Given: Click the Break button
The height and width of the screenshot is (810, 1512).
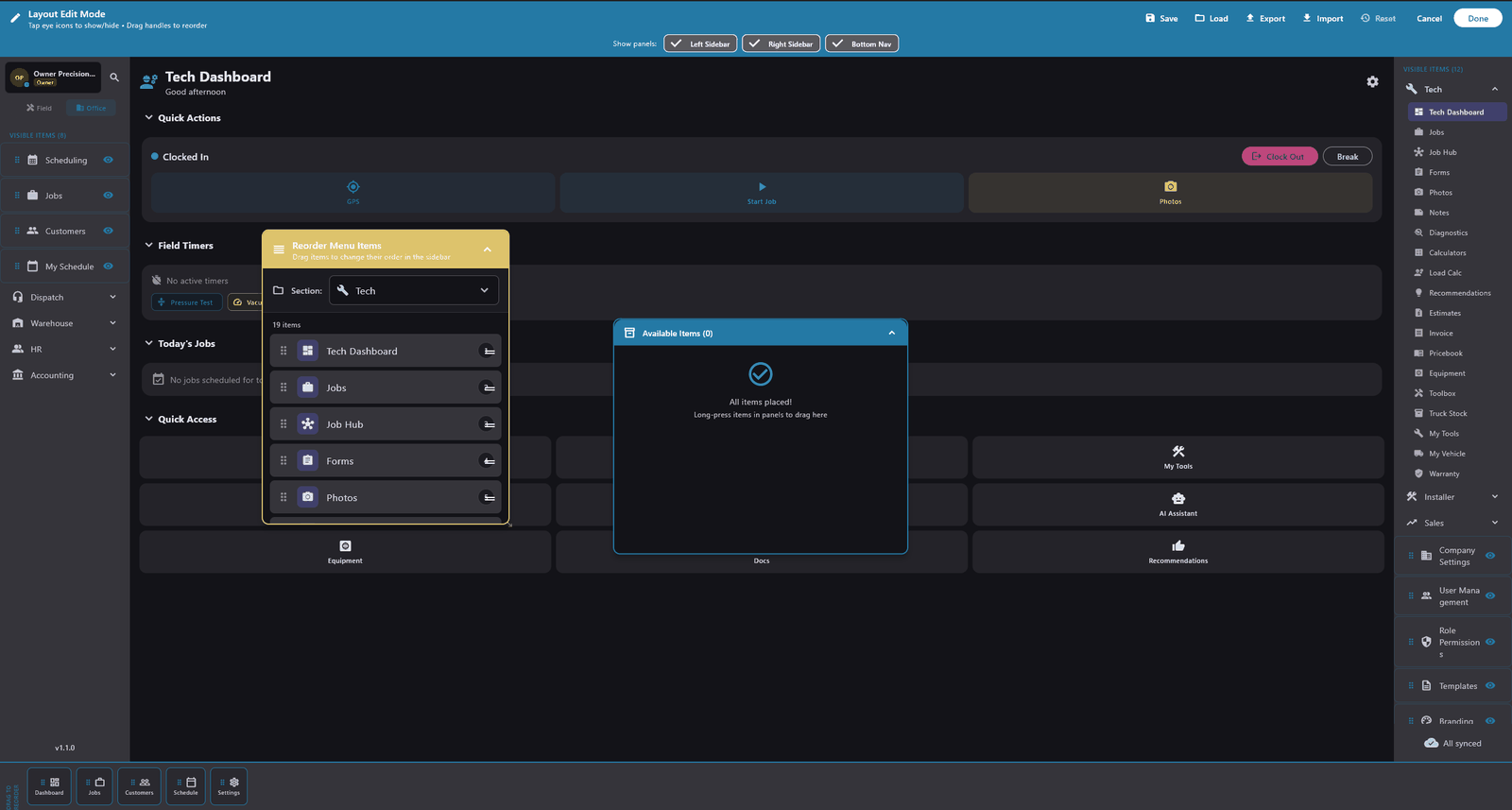Looking at the screenshot, I should click(1348, 156).
